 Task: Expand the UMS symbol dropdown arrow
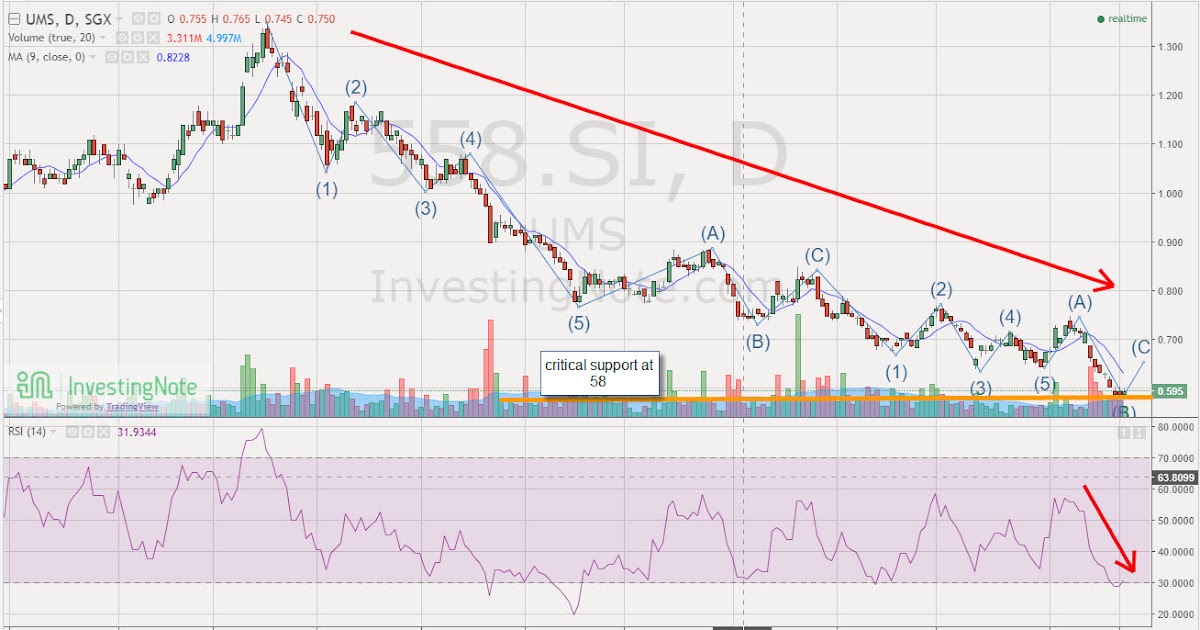118,17
